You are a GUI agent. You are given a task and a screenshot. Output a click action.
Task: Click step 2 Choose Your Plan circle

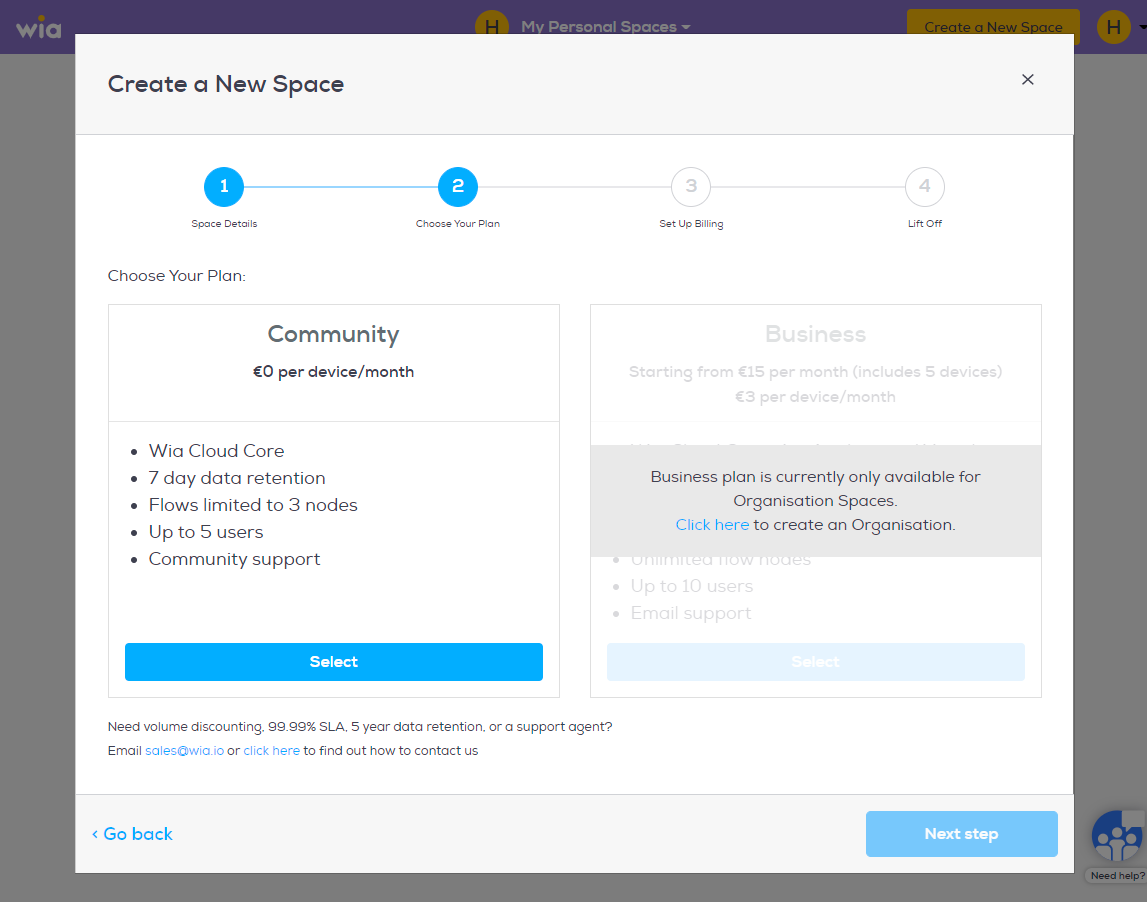click(x=458, y=187)
